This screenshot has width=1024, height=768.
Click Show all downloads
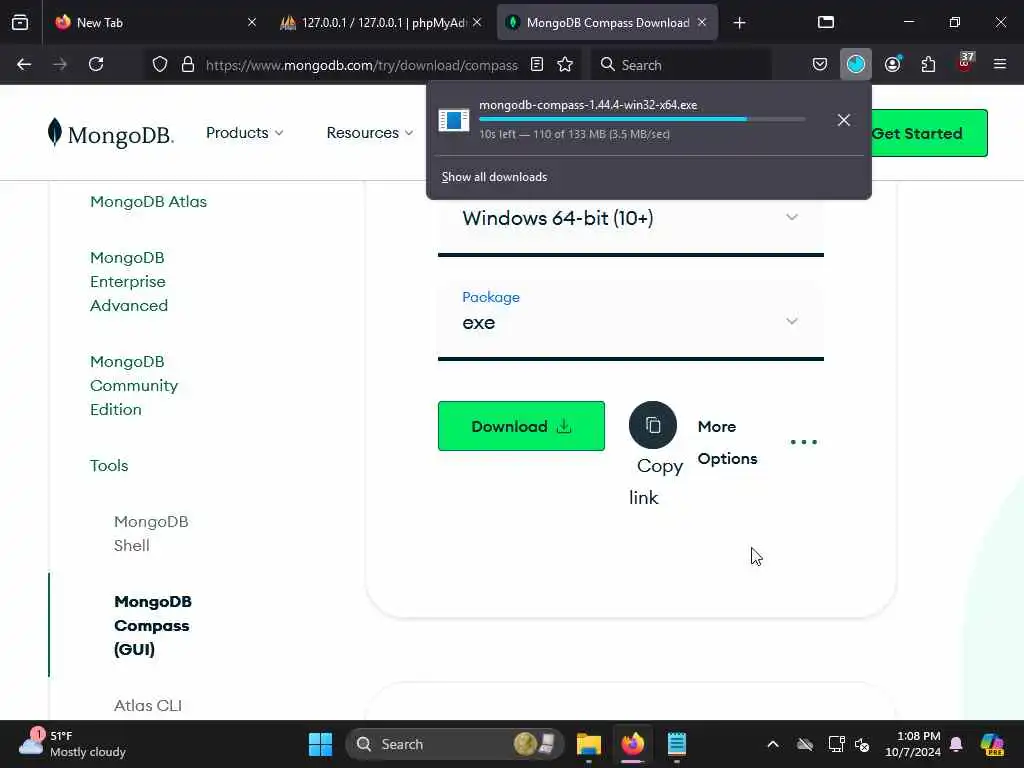point(494,177)
